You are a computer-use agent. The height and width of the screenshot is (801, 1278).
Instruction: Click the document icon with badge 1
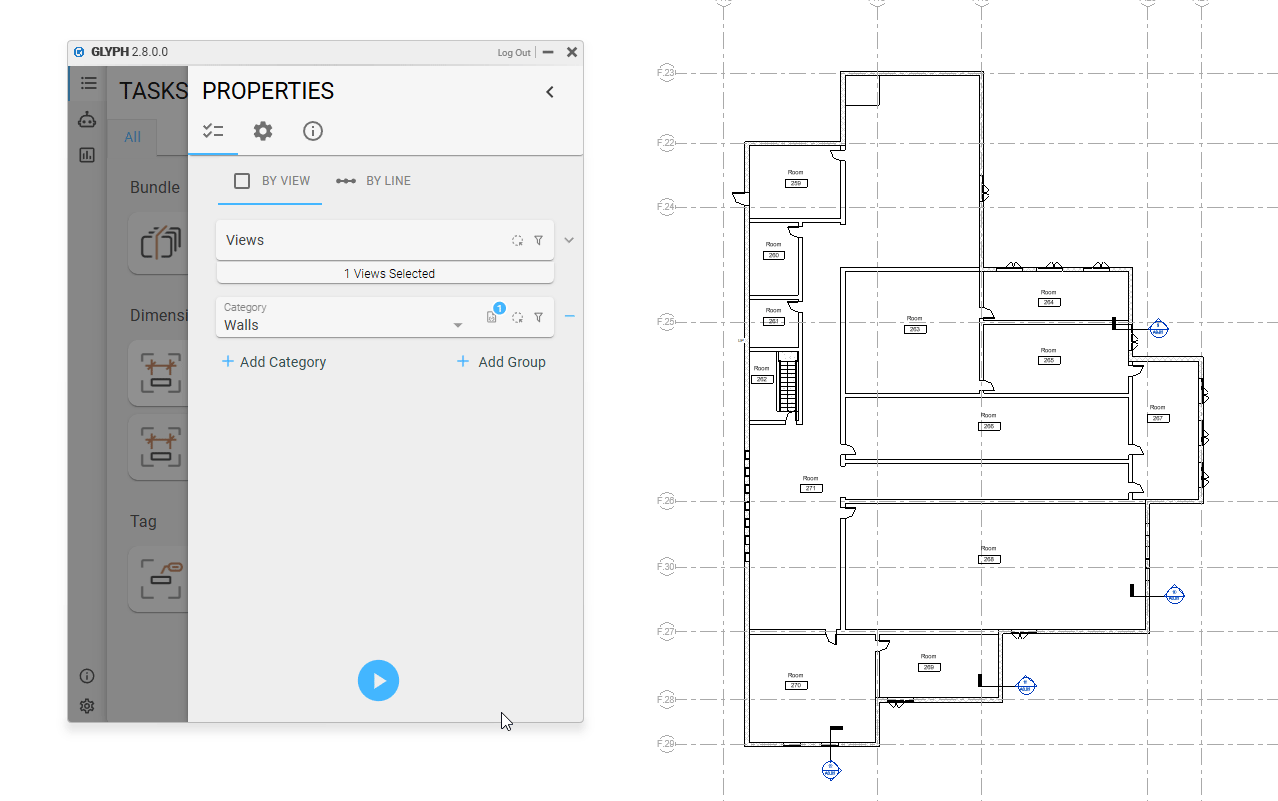[x=492, y=317]
